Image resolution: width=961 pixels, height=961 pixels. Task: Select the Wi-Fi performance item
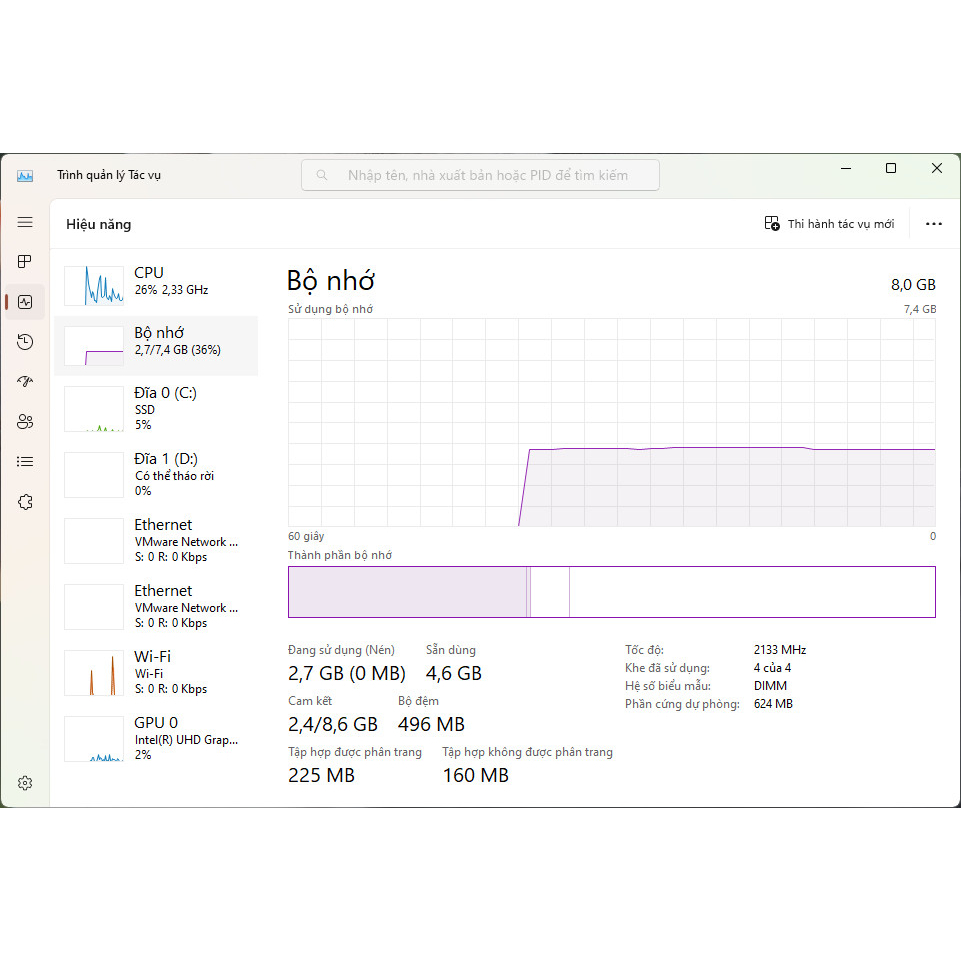(155, 672)
